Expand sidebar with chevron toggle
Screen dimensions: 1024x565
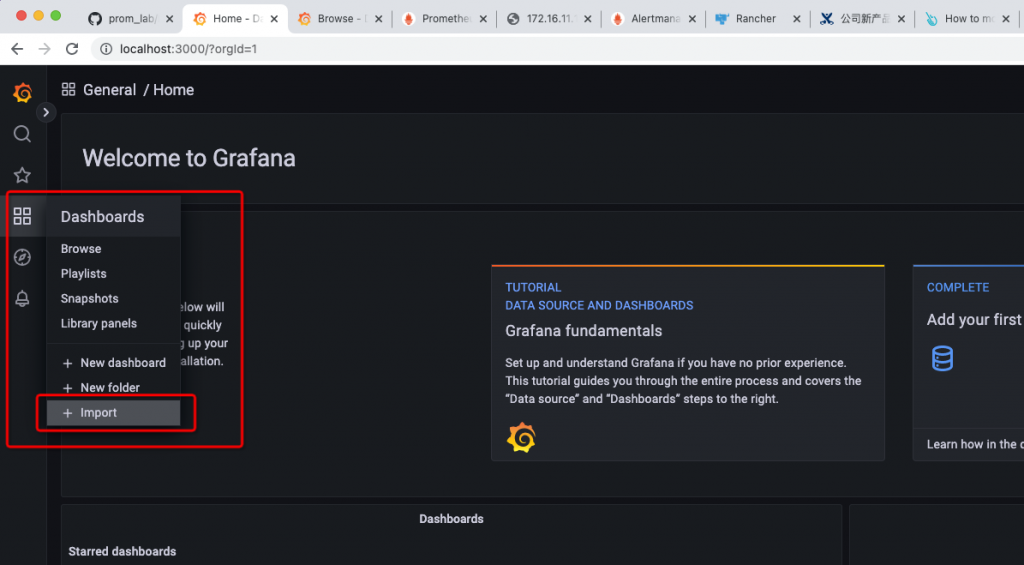[46, 112]
